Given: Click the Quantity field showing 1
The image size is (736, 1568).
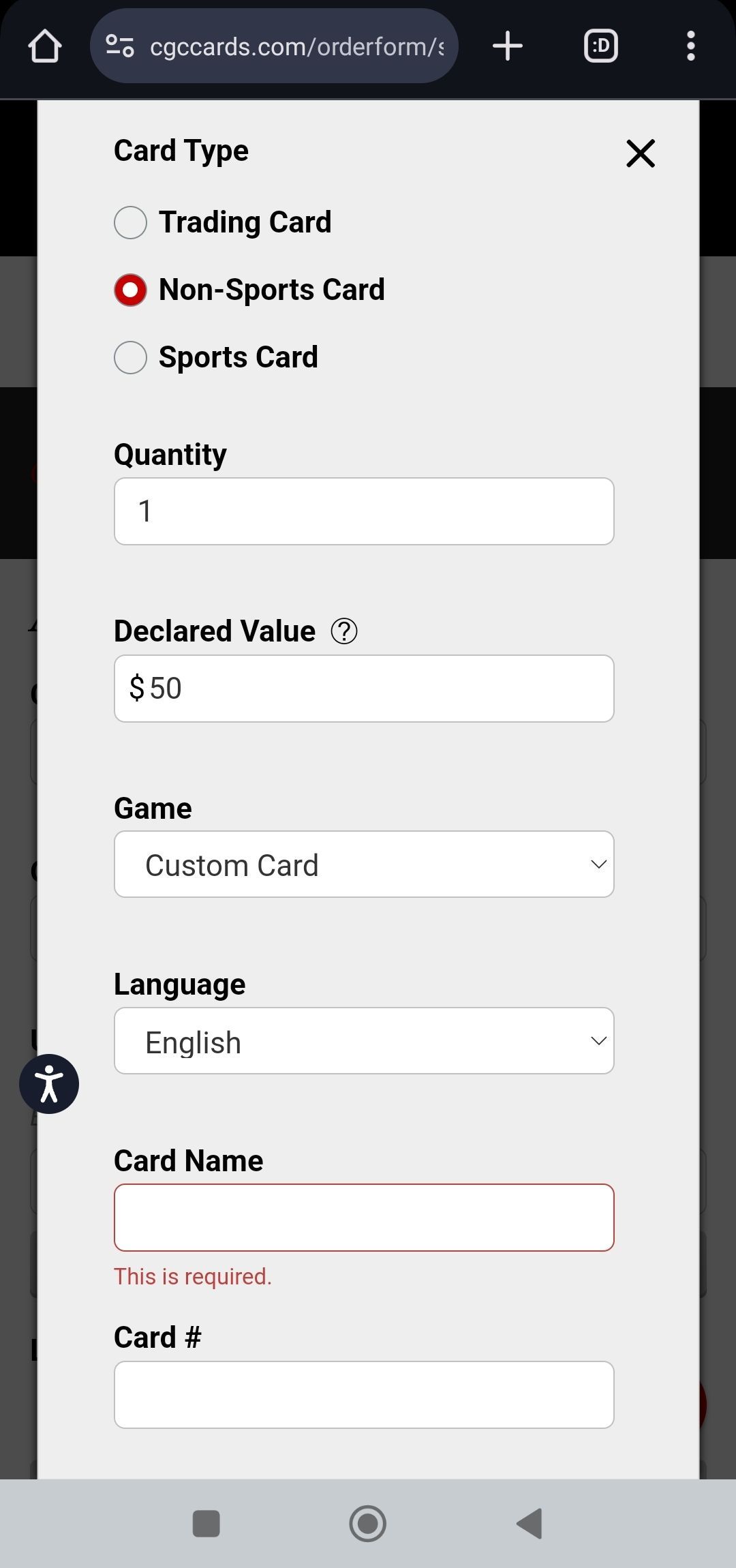Looking at the screenshot, I should [364, 511].
